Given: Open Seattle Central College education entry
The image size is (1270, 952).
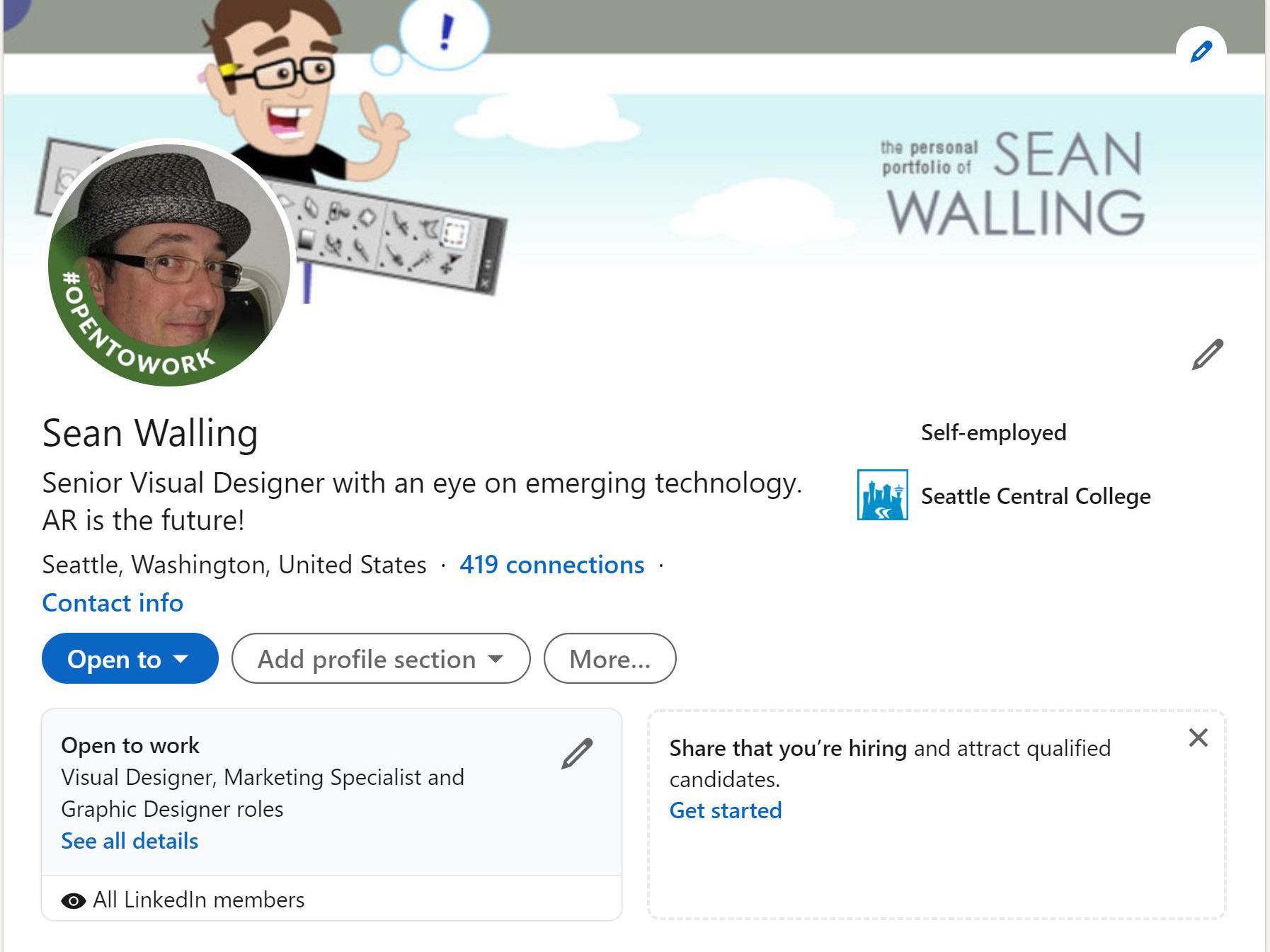Looking at the screenshot, I should (x=1035, y=496).
